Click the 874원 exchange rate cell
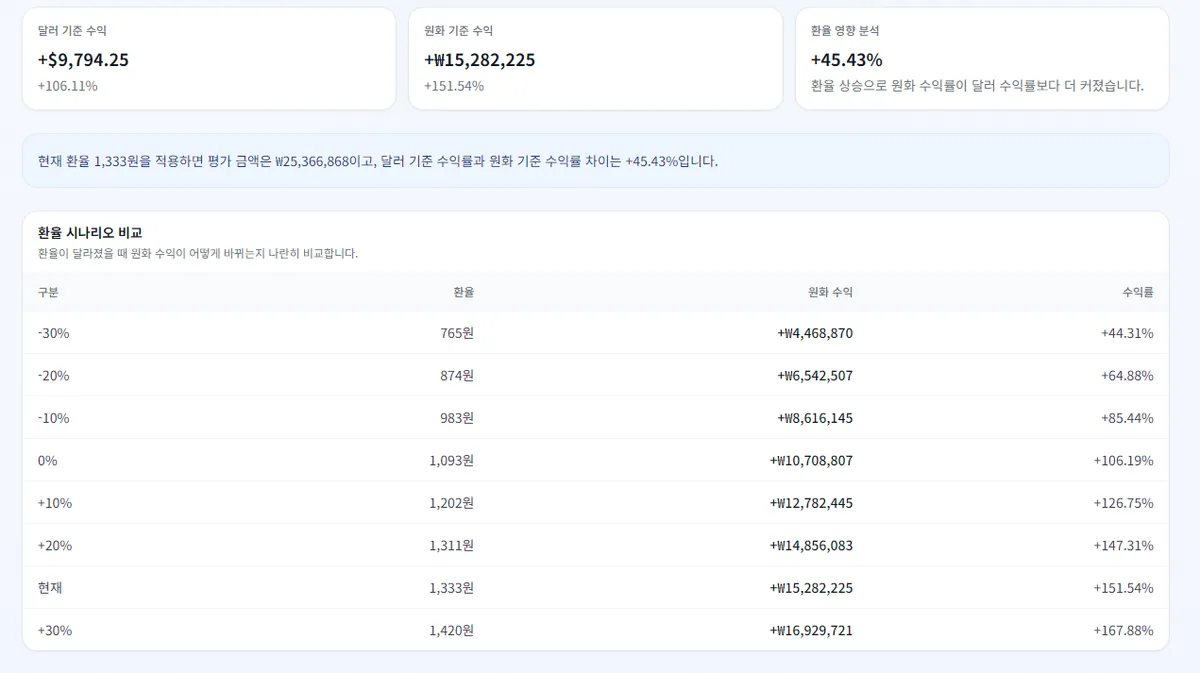 (x=456, y=376)
